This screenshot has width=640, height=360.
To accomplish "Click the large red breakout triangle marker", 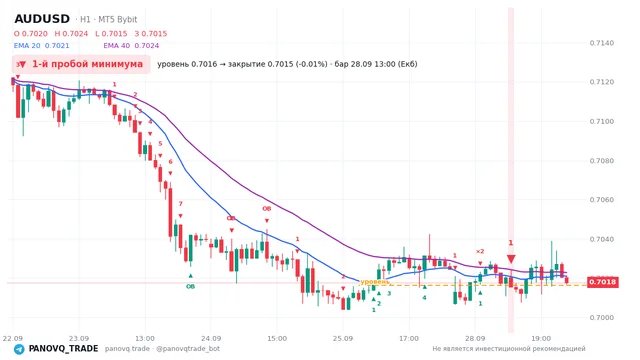I will pos(511,259).
